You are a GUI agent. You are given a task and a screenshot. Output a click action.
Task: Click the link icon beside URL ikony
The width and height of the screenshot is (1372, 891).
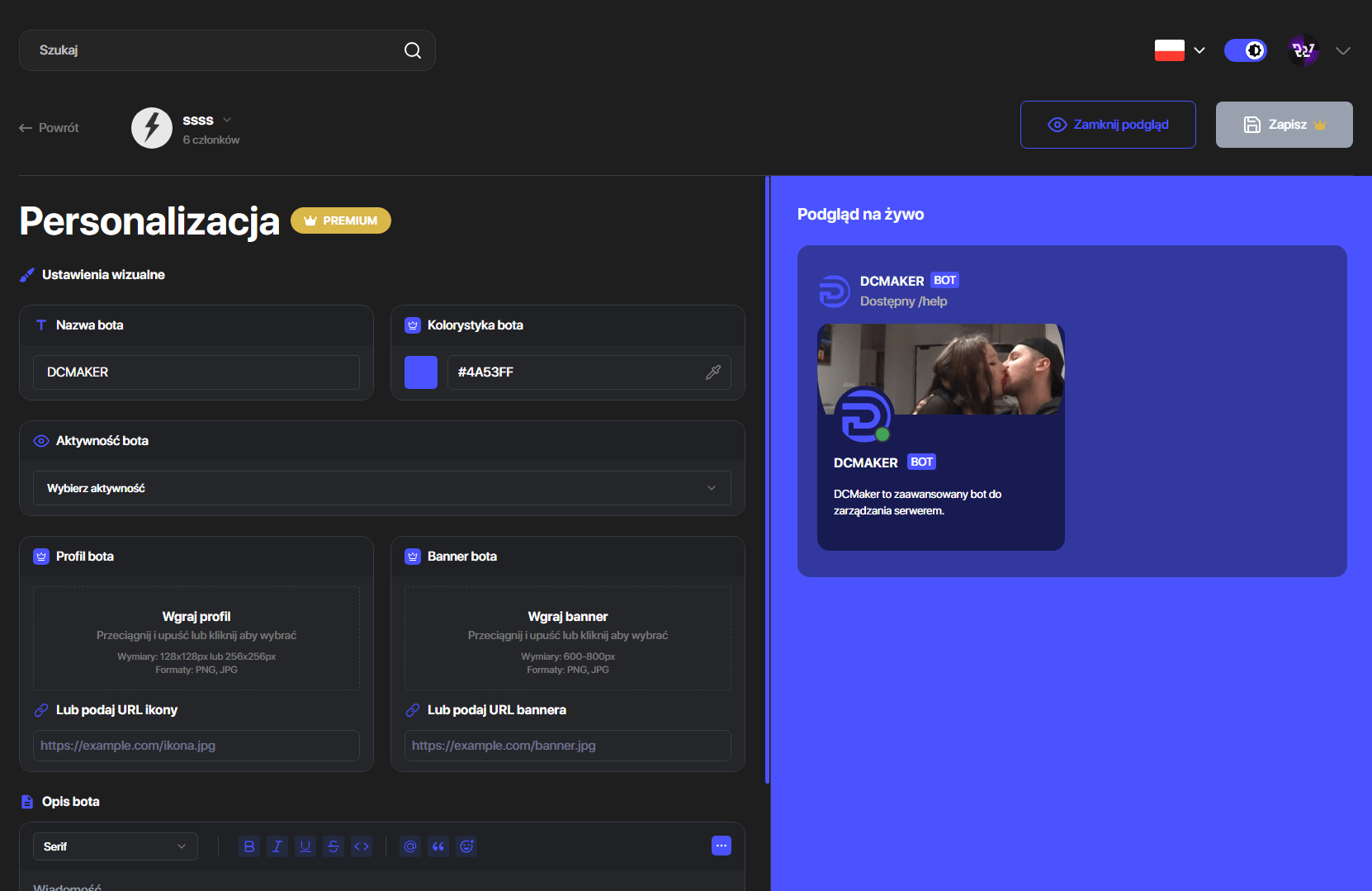tap(41, 710)
